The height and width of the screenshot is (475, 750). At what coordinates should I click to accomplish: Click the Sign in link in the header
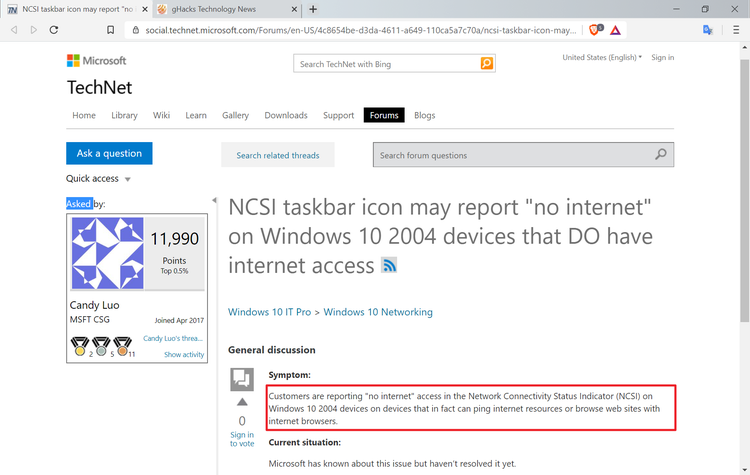pos(662,57)
